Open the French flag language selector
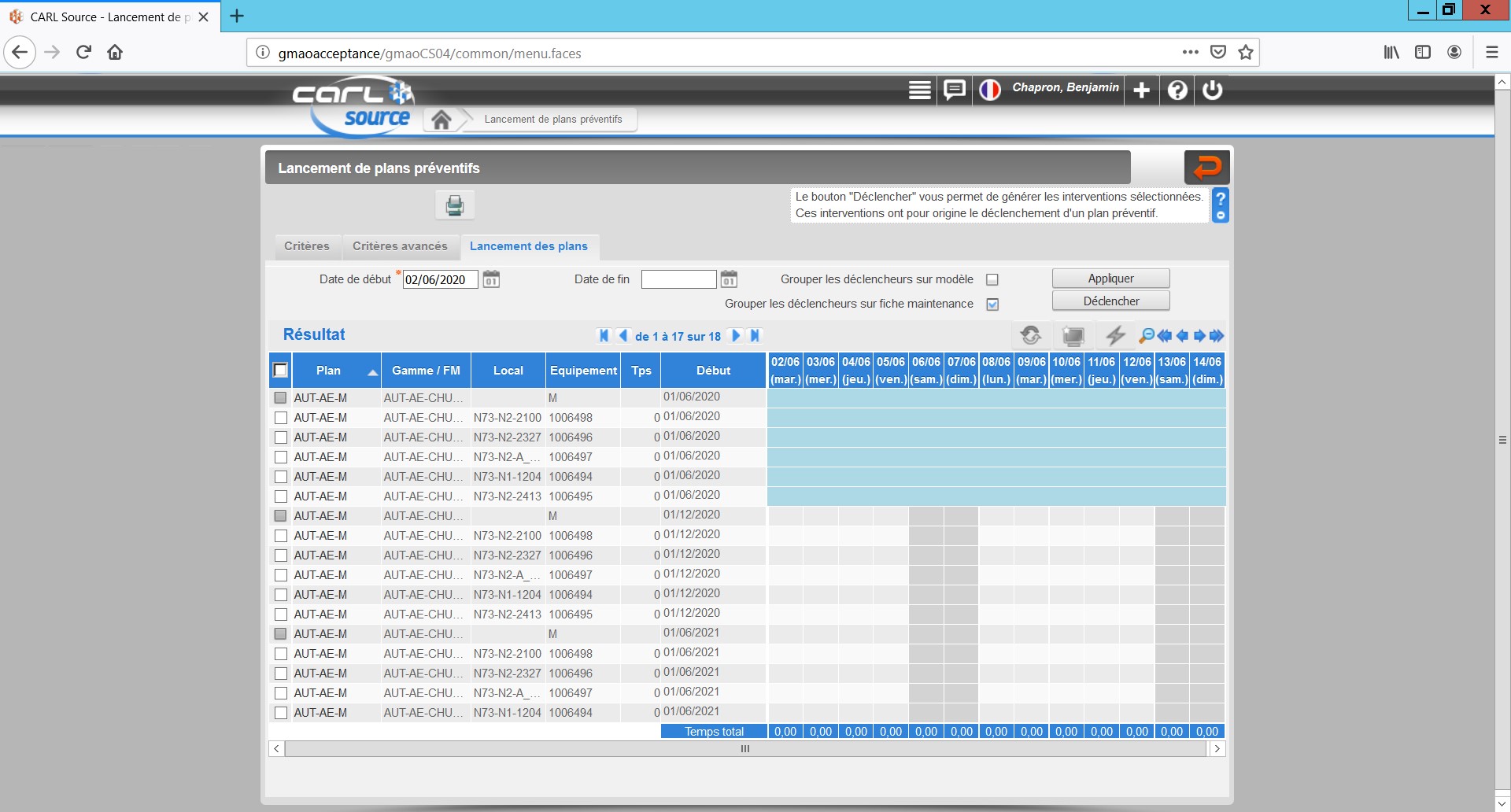The height and width of the screenshot is (812, 1511). click(989, 90)
